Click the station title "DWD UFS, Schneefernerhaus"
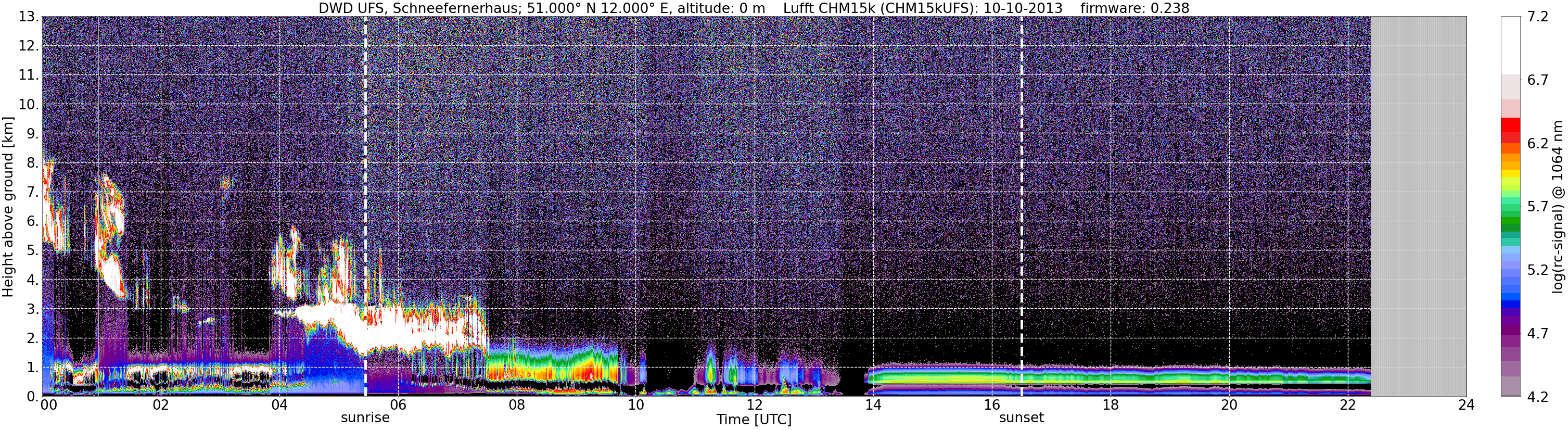Screen dimensions: 1568x430 (x=419, y=8)
